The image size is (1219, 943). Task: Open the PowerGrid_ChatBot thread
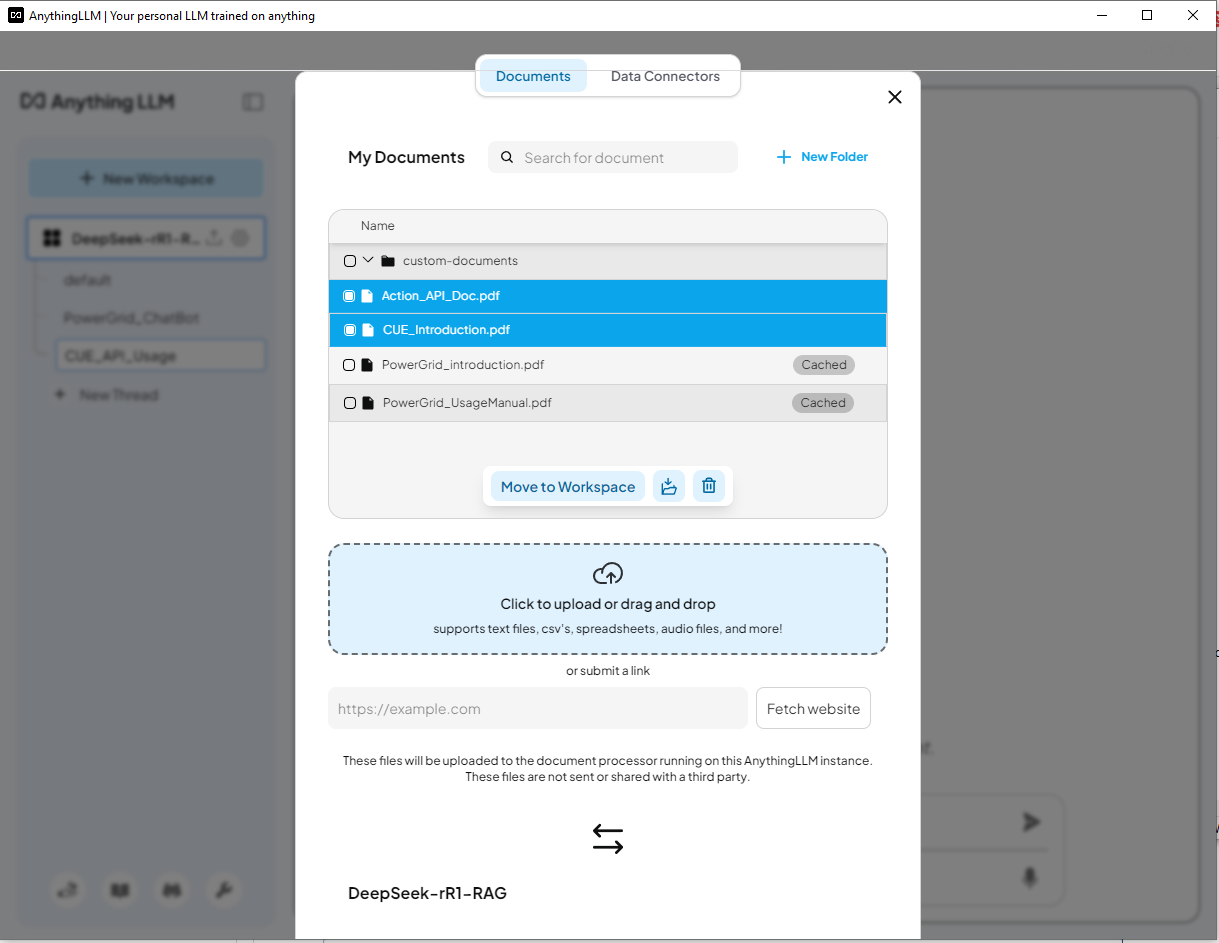(131, 318)
